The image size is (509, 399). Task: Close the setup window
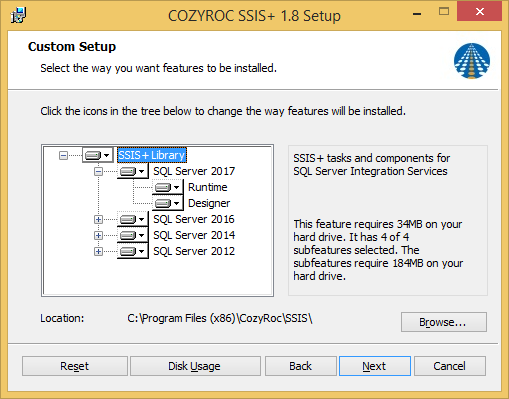(x=479, y=12)
